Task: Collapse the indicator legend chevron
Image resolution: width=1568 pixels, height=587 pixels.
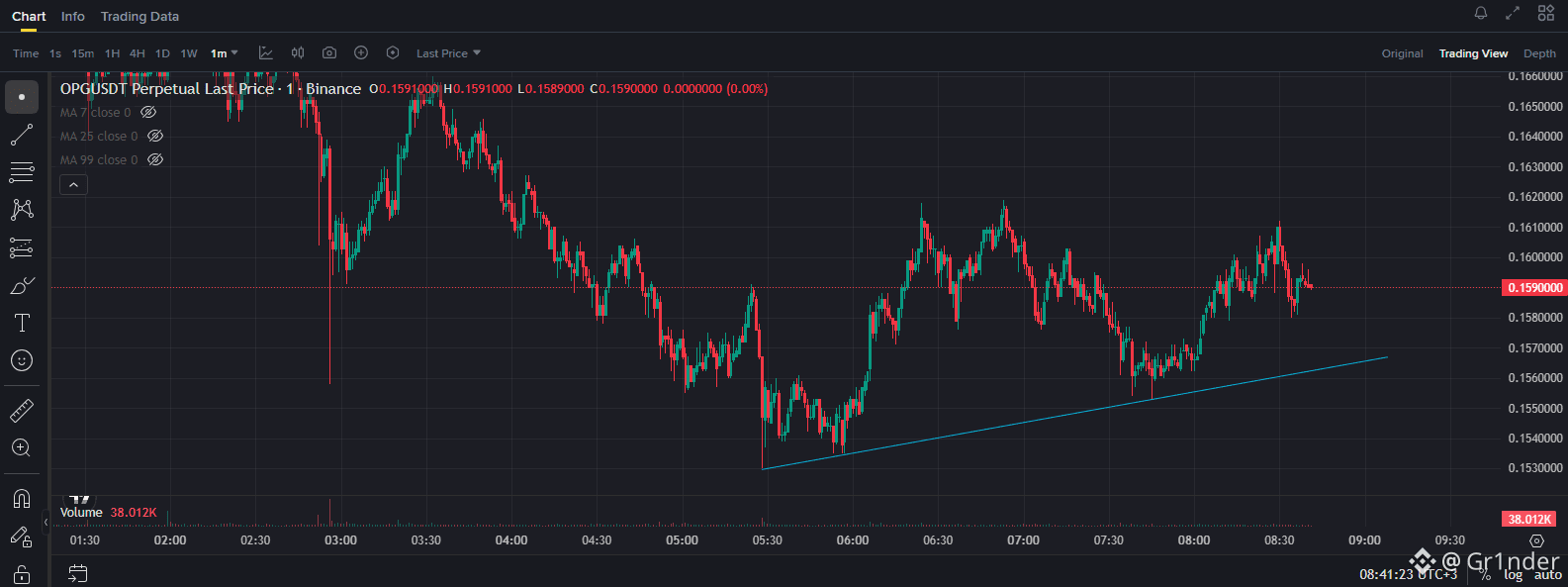Action: click(x=74, y=184)
